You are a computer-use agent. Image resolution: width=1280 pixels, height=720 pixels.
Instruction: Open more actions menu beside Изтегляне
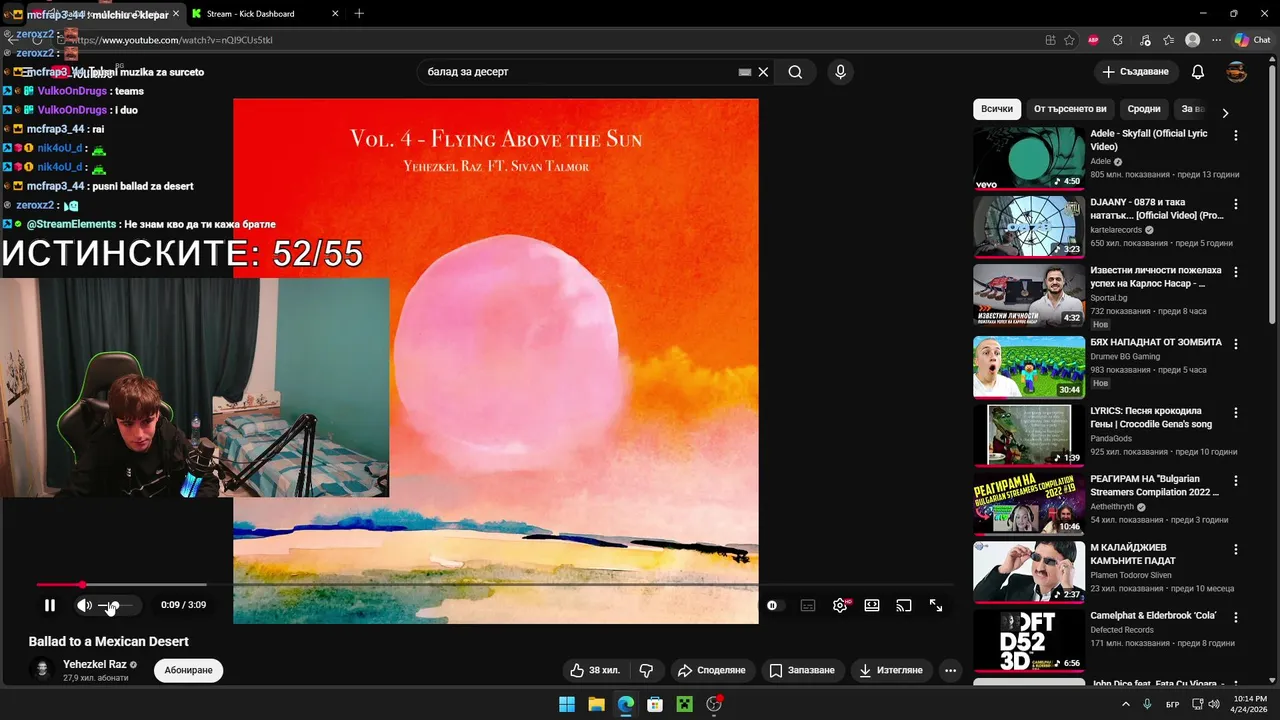[x=951, y=670]
